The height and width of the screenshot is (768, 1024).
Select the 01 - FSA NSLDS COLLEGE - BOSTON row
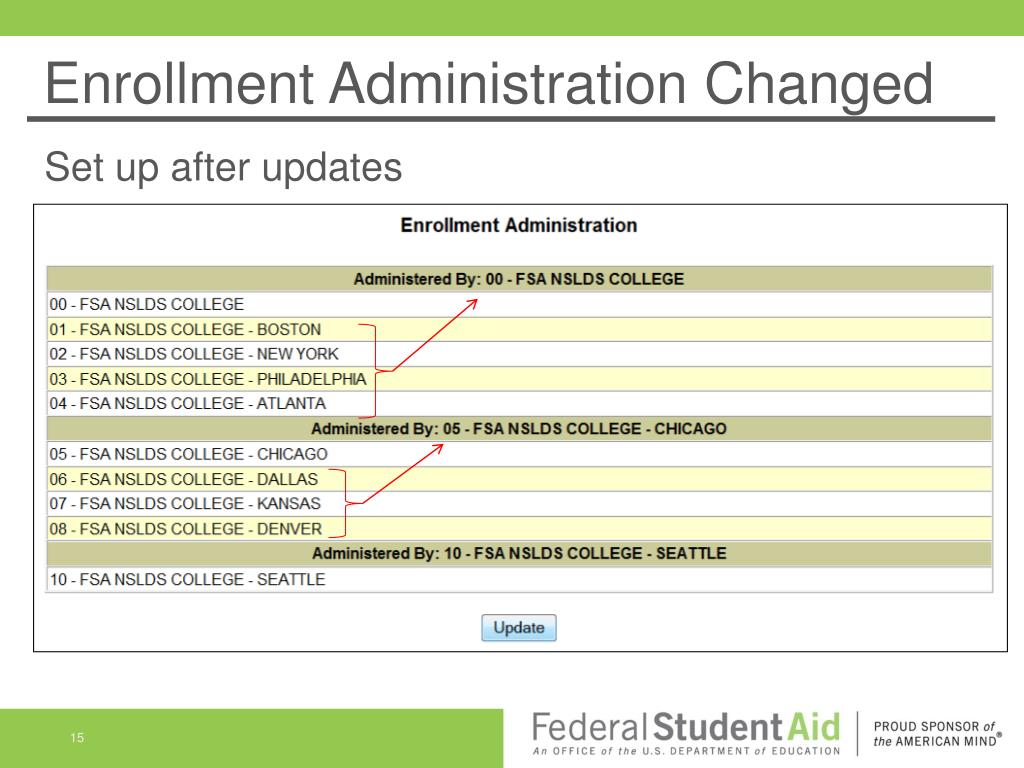point(520,329)
